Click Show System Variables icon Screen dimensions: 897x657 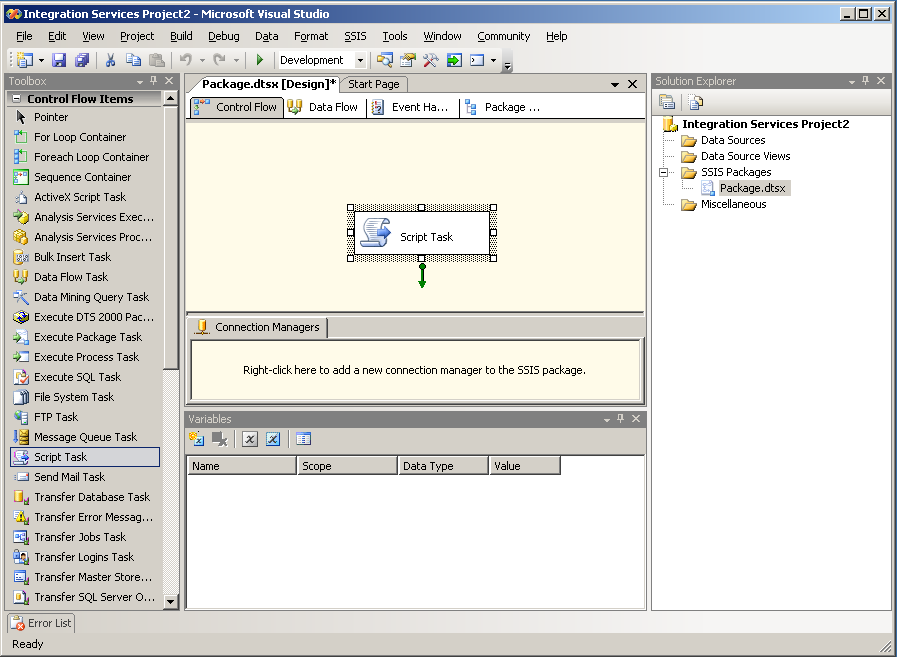(249, 439)
